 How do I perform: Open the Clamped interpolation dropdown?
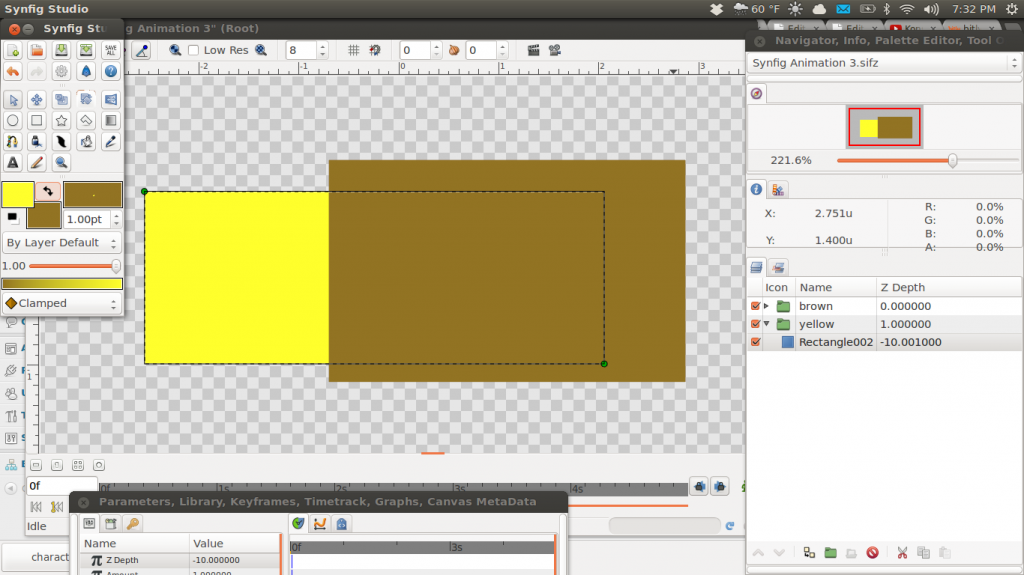61,303
